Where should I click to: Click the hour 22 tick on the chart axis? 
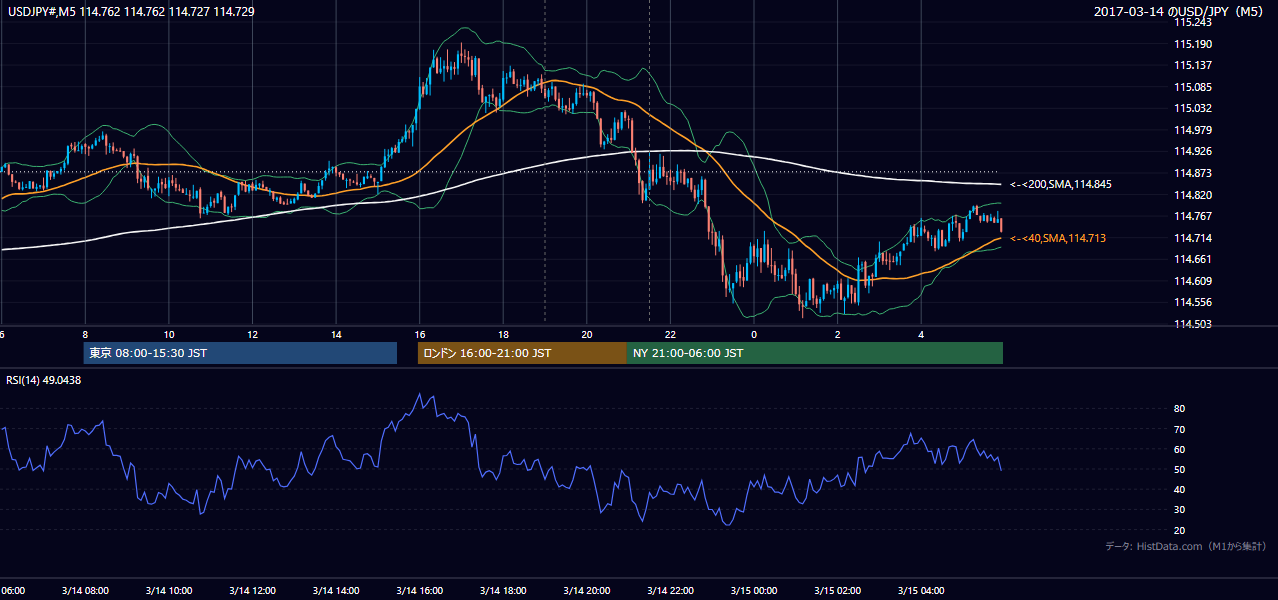(x=670, y=334)
